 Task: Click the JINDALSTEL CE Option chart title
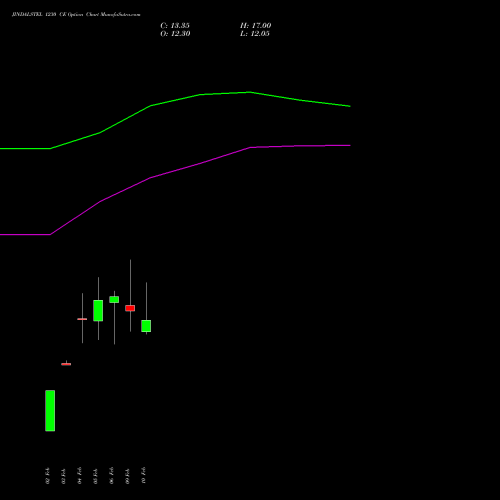click(x=76, y=14)
